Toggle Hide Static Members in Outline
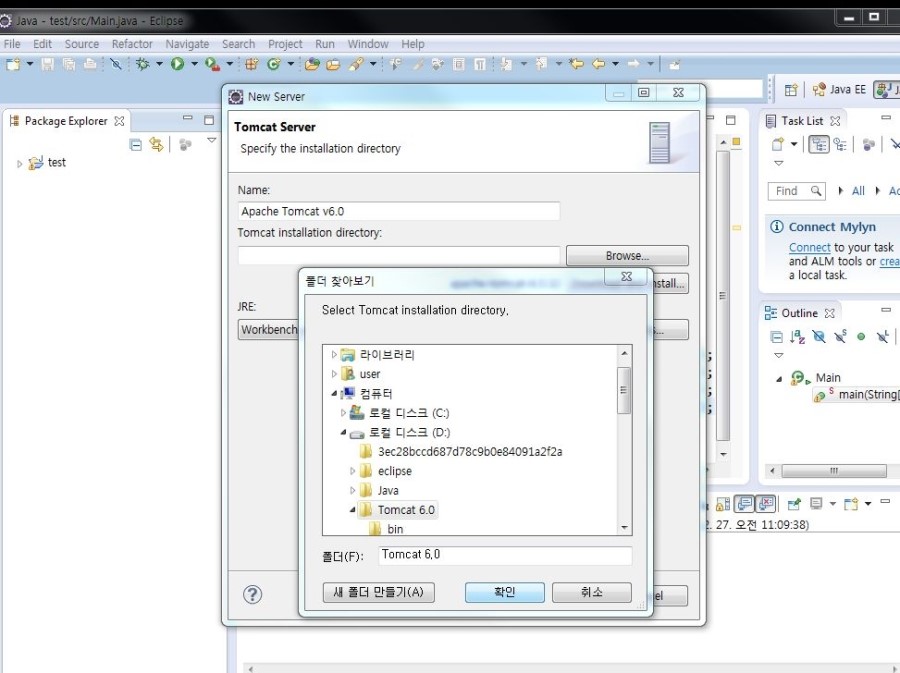The height and width of the screenshot is (673, 900). tap(840, 337)
